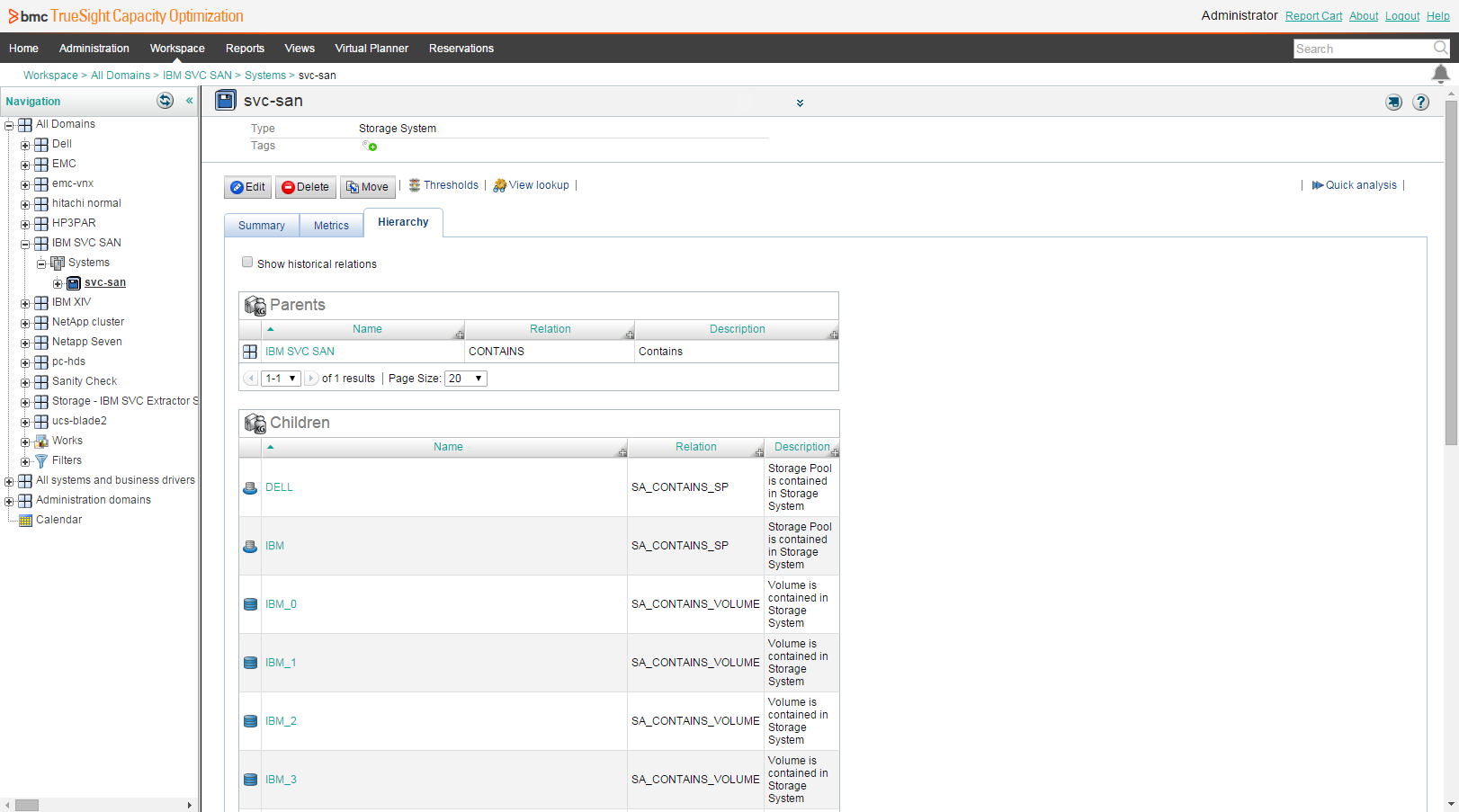The image size is (1459, 812).
Task: Open the 1-1 page range dropdown
Action: tap(281, 379)
